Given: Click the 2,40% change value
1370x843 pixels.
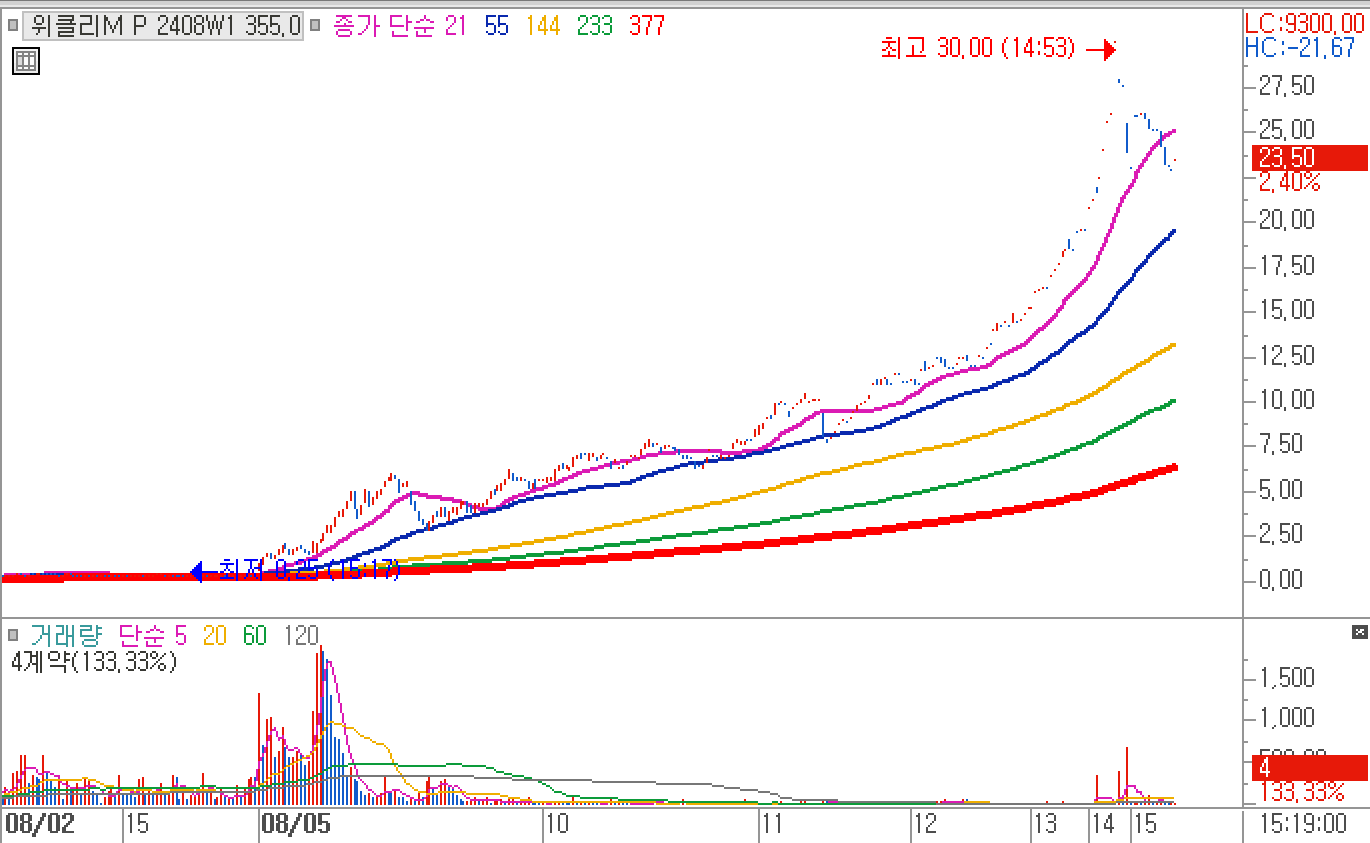Looking at the screenshot, I should (1289, 183).
